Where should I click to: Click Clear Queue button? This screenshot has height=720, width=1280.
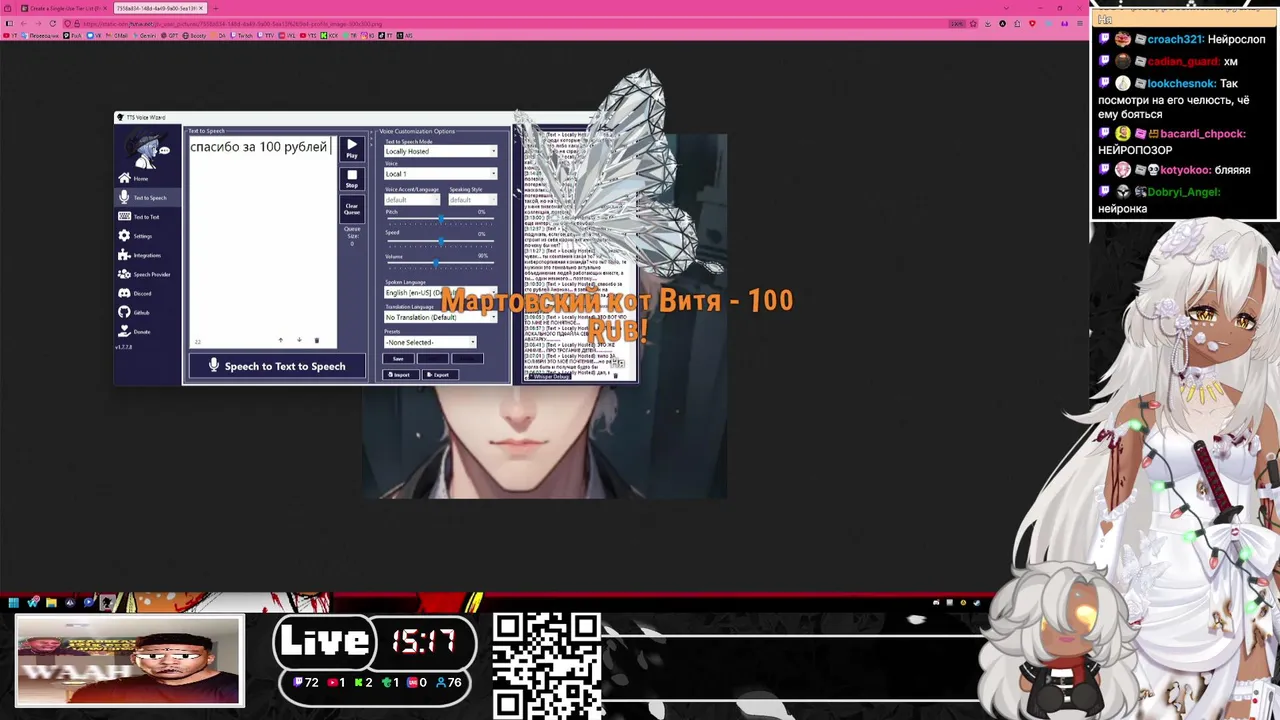pyautogui.click(x=352, y=208)
